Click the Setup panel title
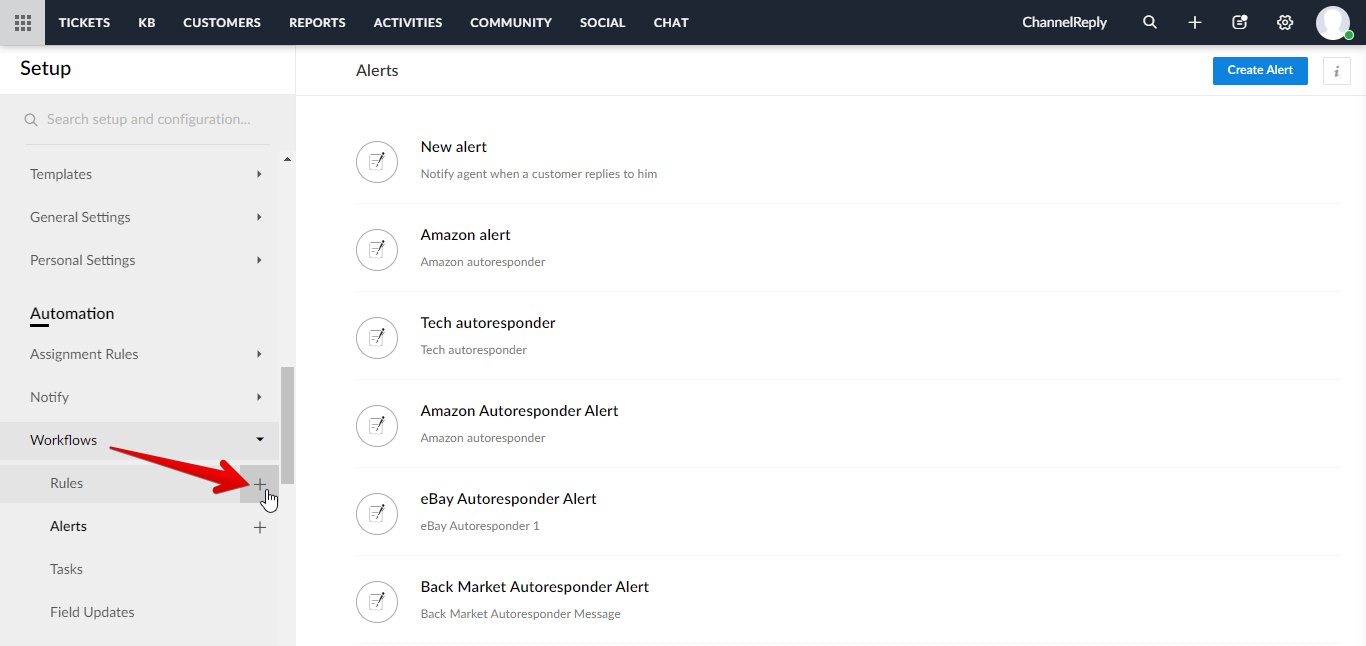 (x=46, y=69)
